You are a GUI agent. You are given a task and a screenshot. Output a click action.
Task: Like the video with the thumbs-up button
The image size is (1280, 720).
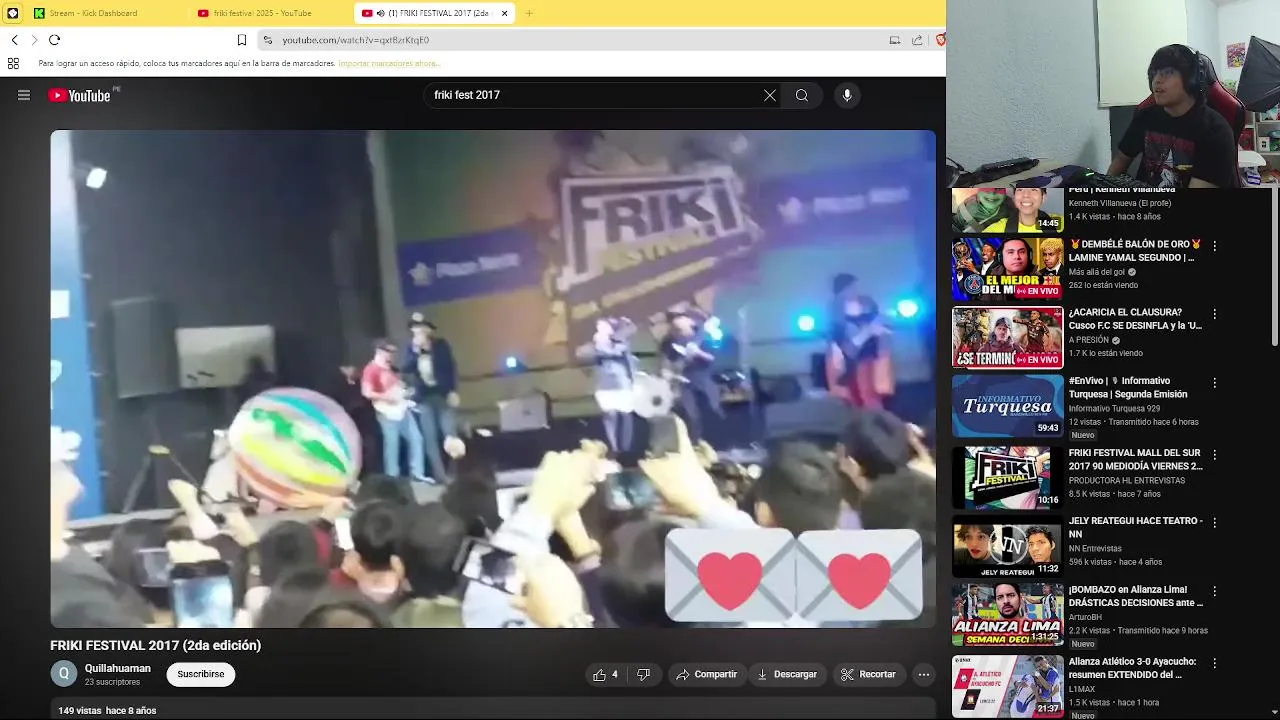click(x=606, y=674)
